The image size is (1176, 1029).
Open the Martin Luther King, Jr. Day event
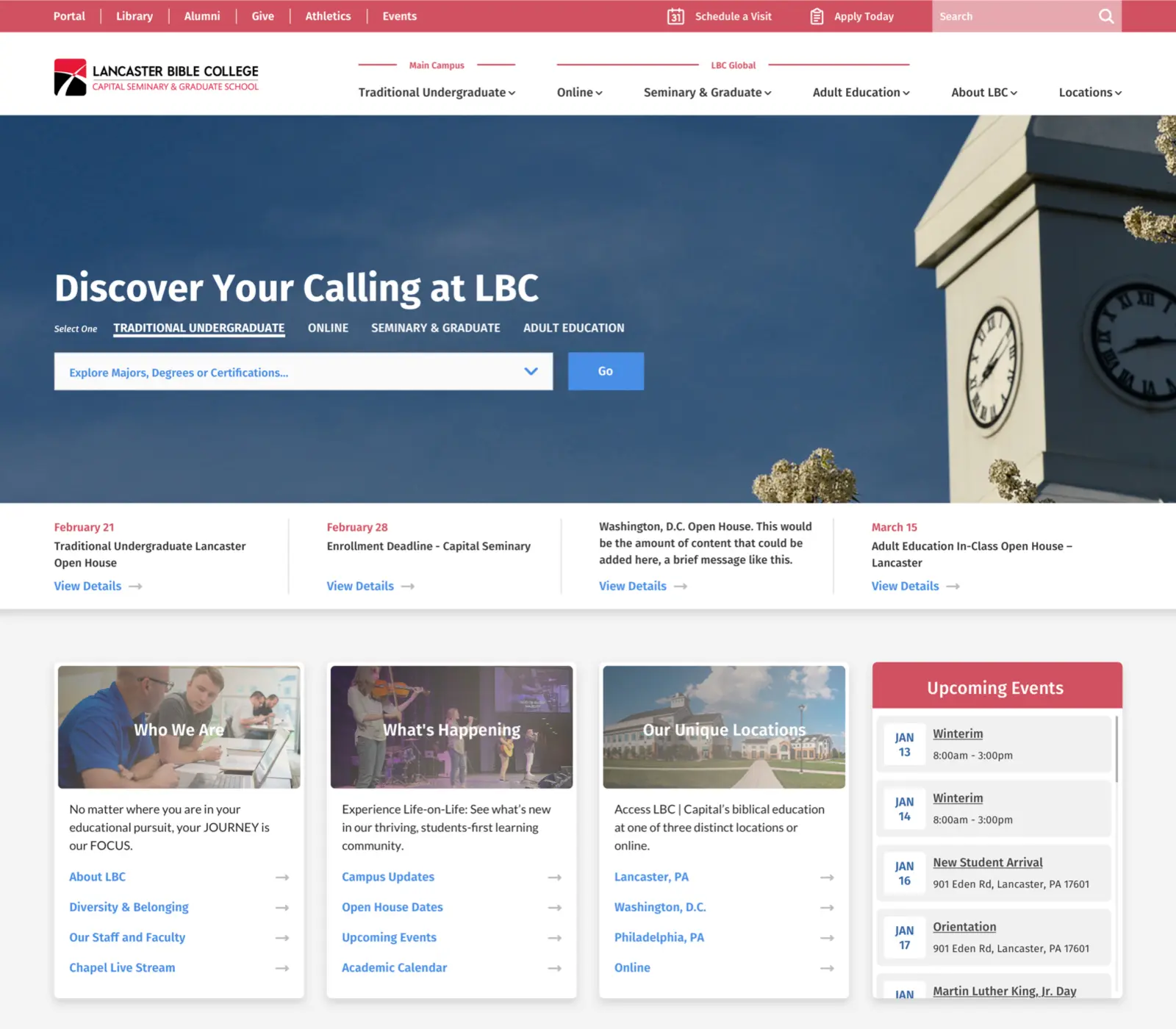coord(1004,991)
